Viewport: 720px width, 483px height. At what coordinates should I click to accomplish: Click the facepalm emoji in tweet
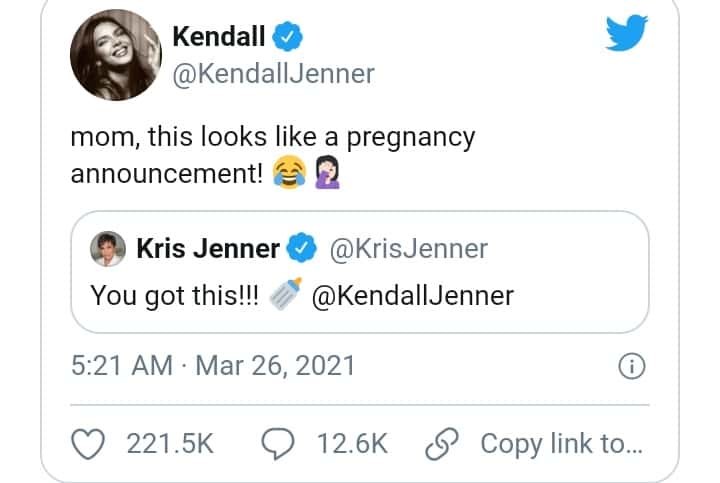(327, 173)
